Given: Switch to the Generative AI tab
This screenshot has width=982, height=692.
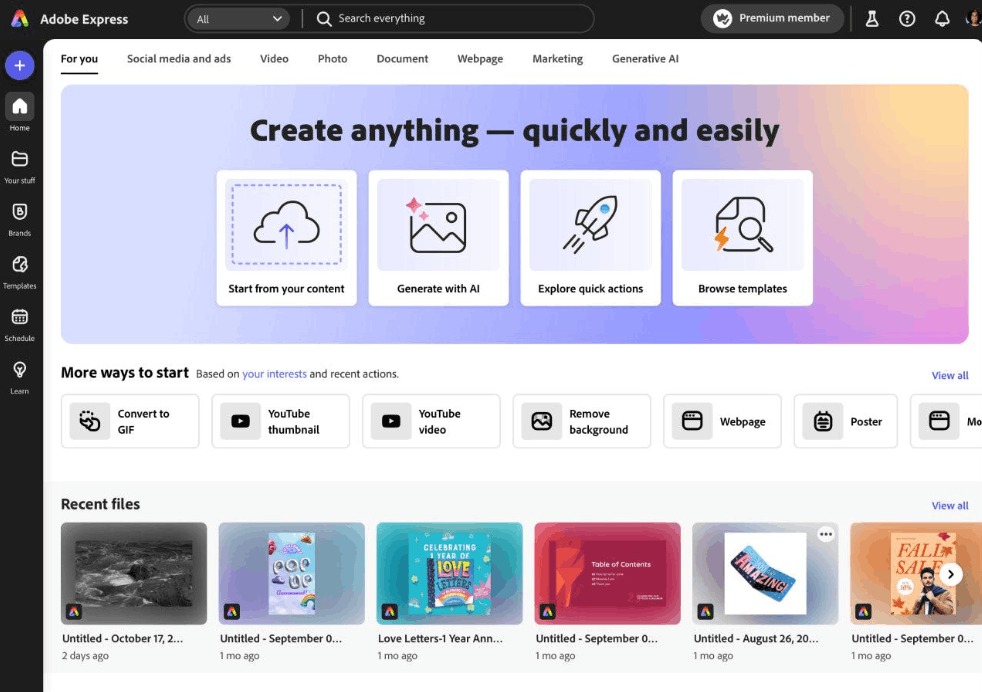Looking at the screenshot, I should click(645, 59).
